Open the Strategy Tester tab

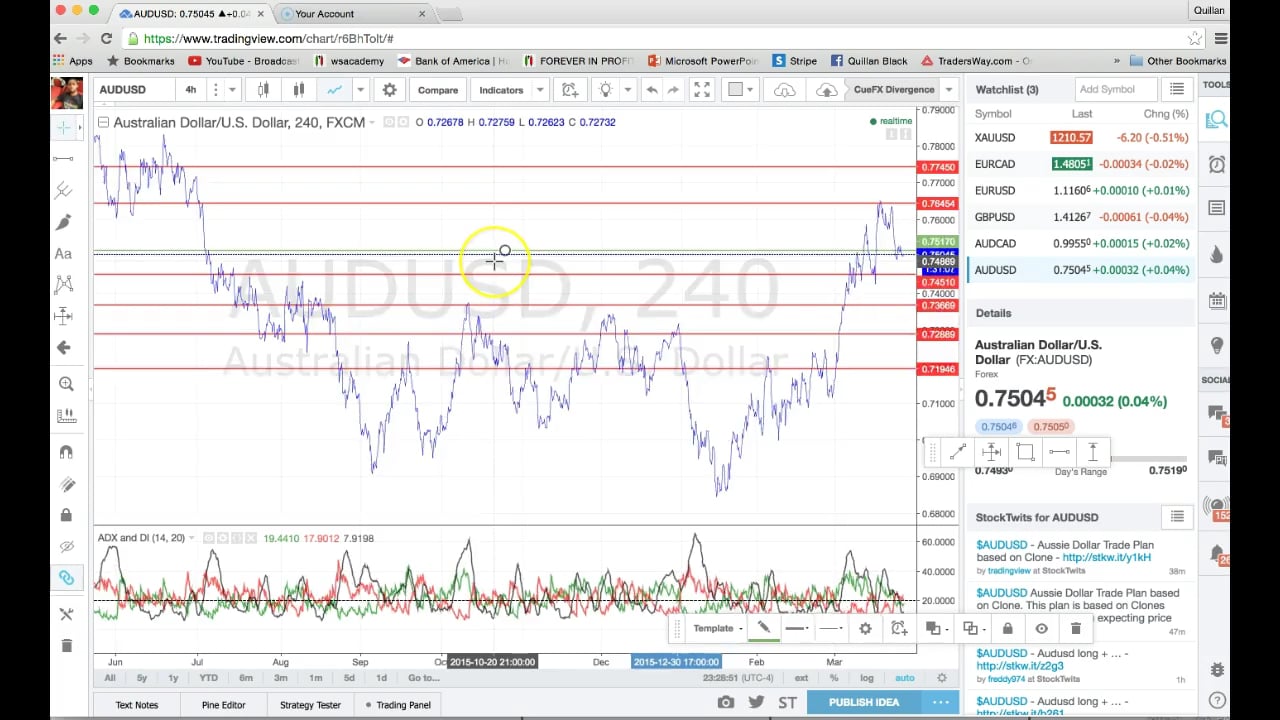(x=310, y=705)
